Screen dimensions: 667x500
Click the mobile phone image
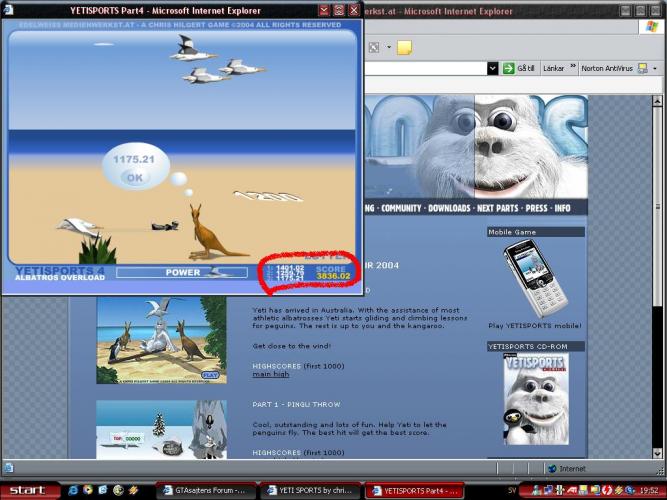(x=535, y=278)
